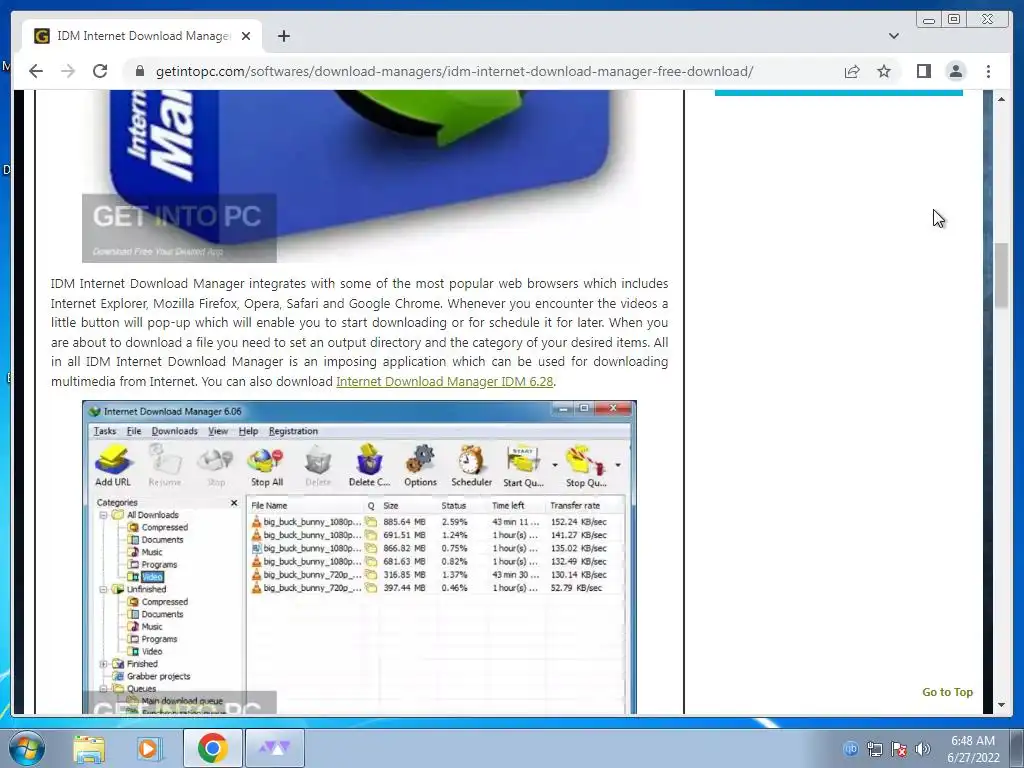
Task: Open Chrome's three-dot menu
Action: 988,71
